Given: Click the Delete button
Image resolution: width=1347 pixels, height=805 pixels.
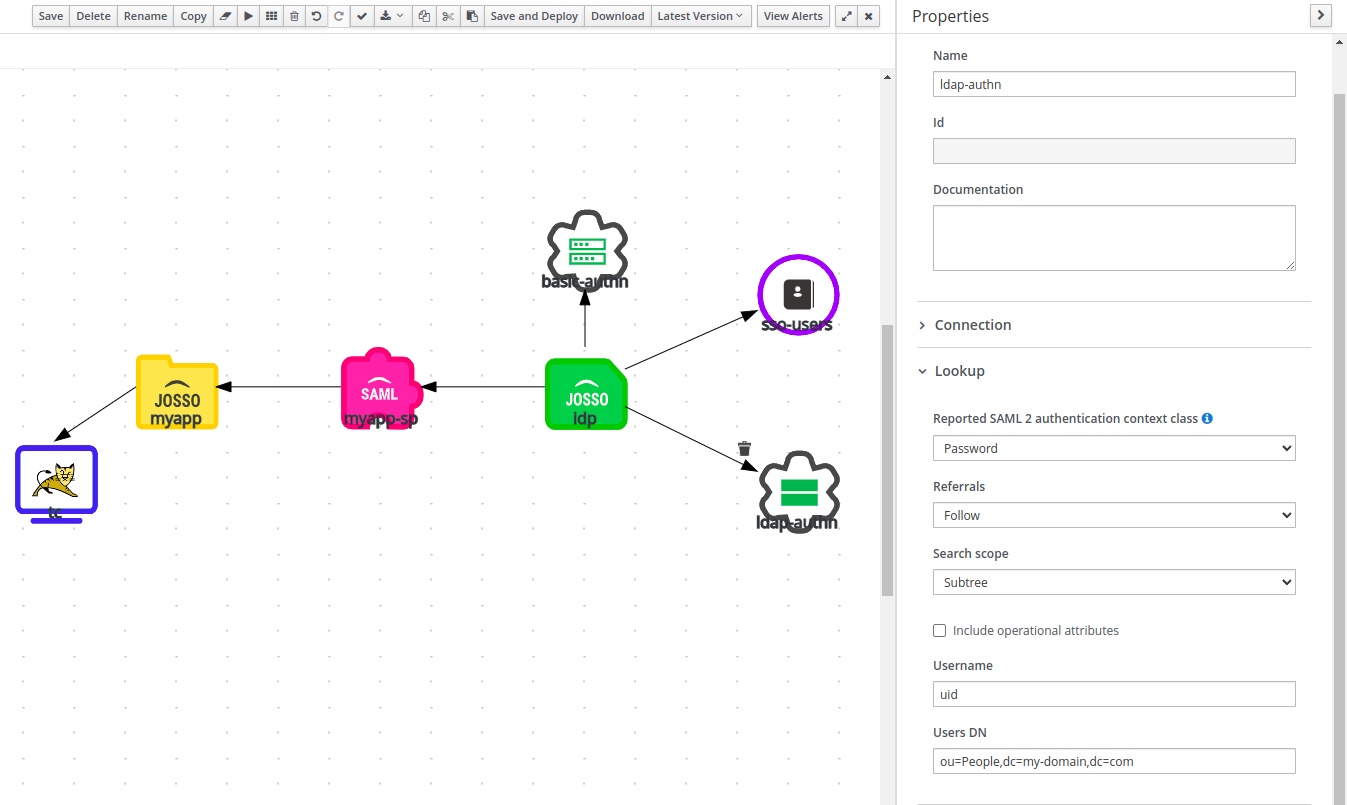Looking at the screenshot, I should coord(94,16).
